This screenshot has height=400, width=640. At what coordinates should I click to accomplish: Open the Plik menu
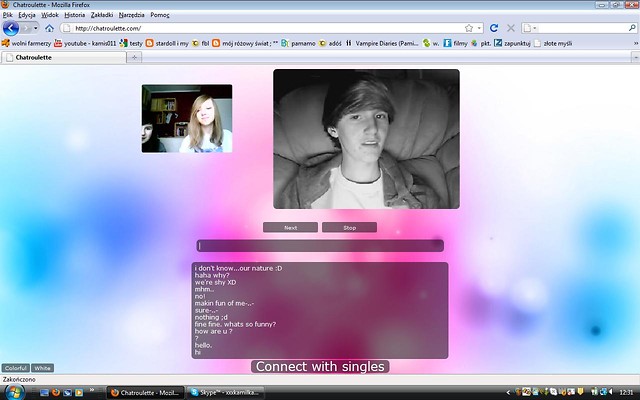pyautogui.click(x=7, y=15)
